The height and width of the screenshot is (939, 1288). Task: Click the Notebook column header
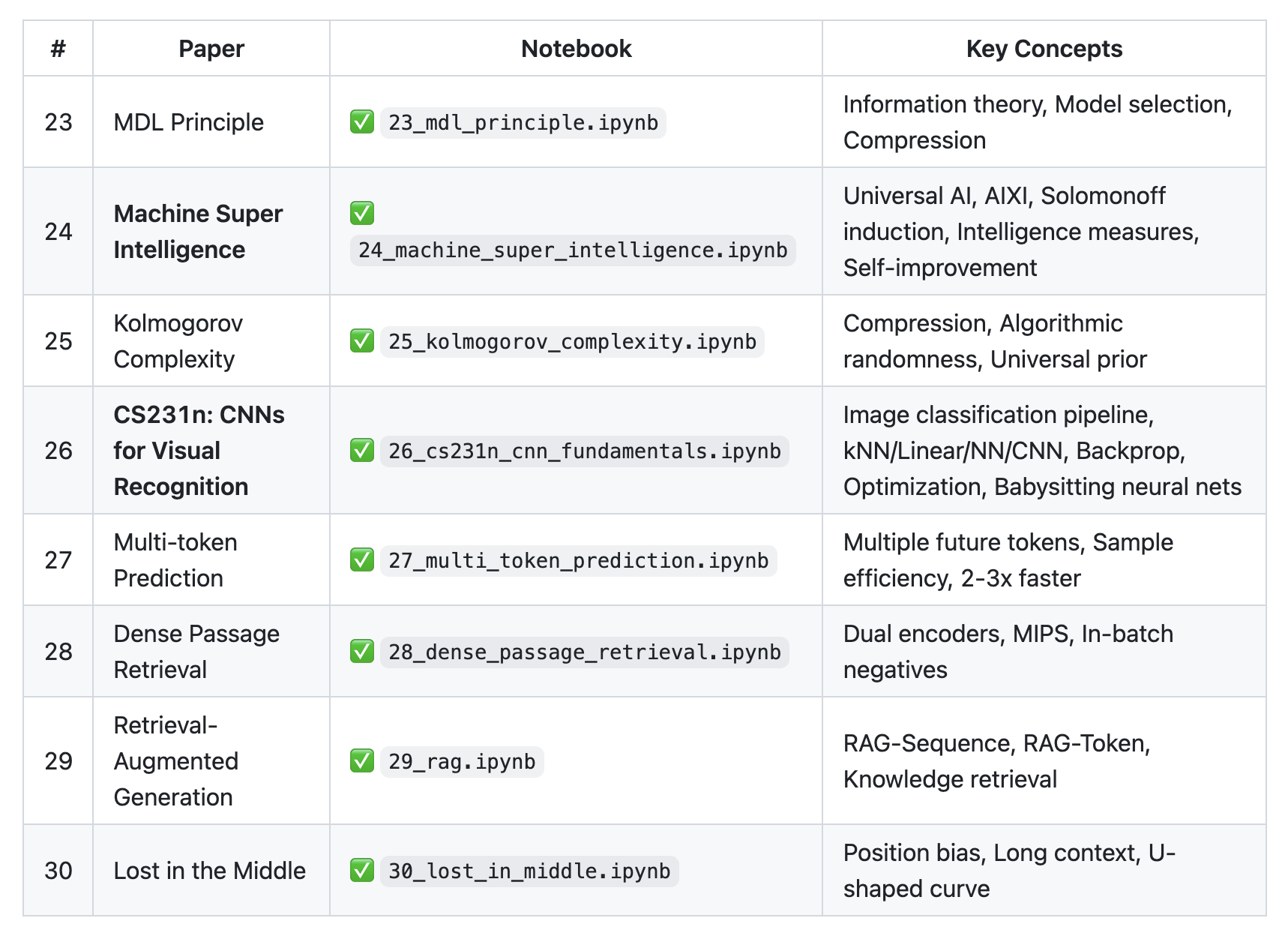tap(576, 49)
